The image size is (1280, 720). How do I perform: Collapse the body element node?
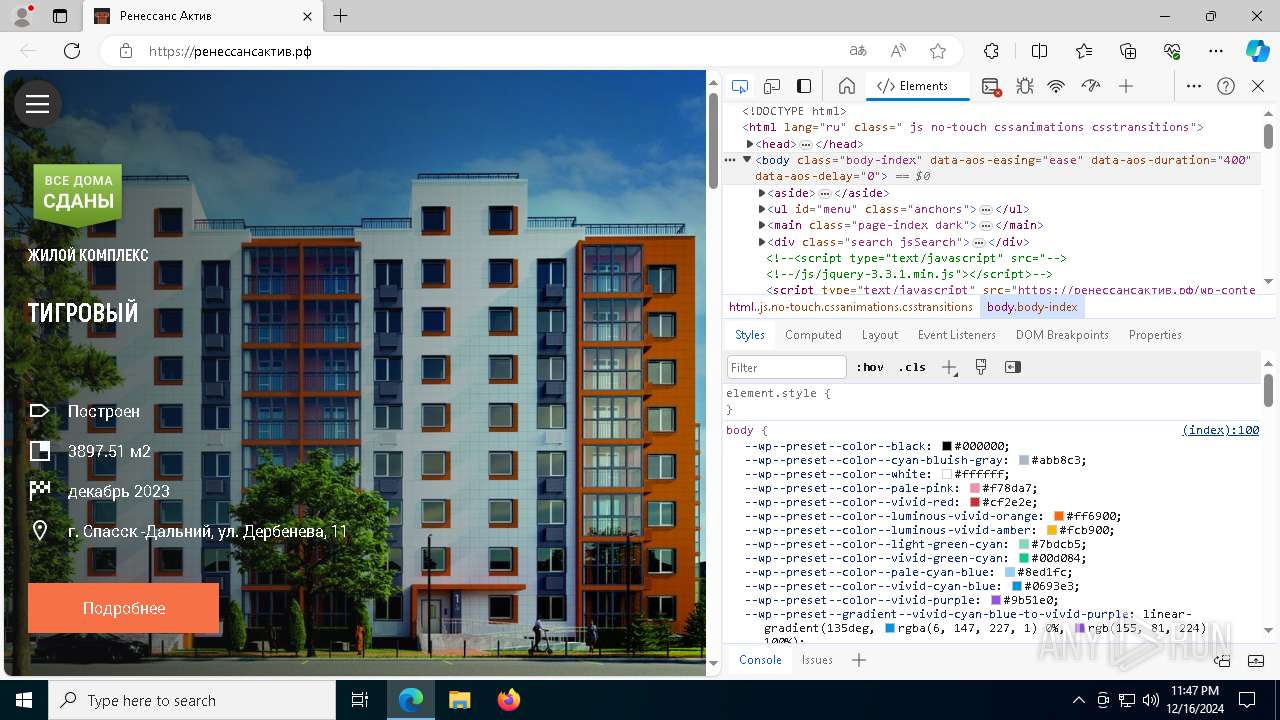pos(746,160)
